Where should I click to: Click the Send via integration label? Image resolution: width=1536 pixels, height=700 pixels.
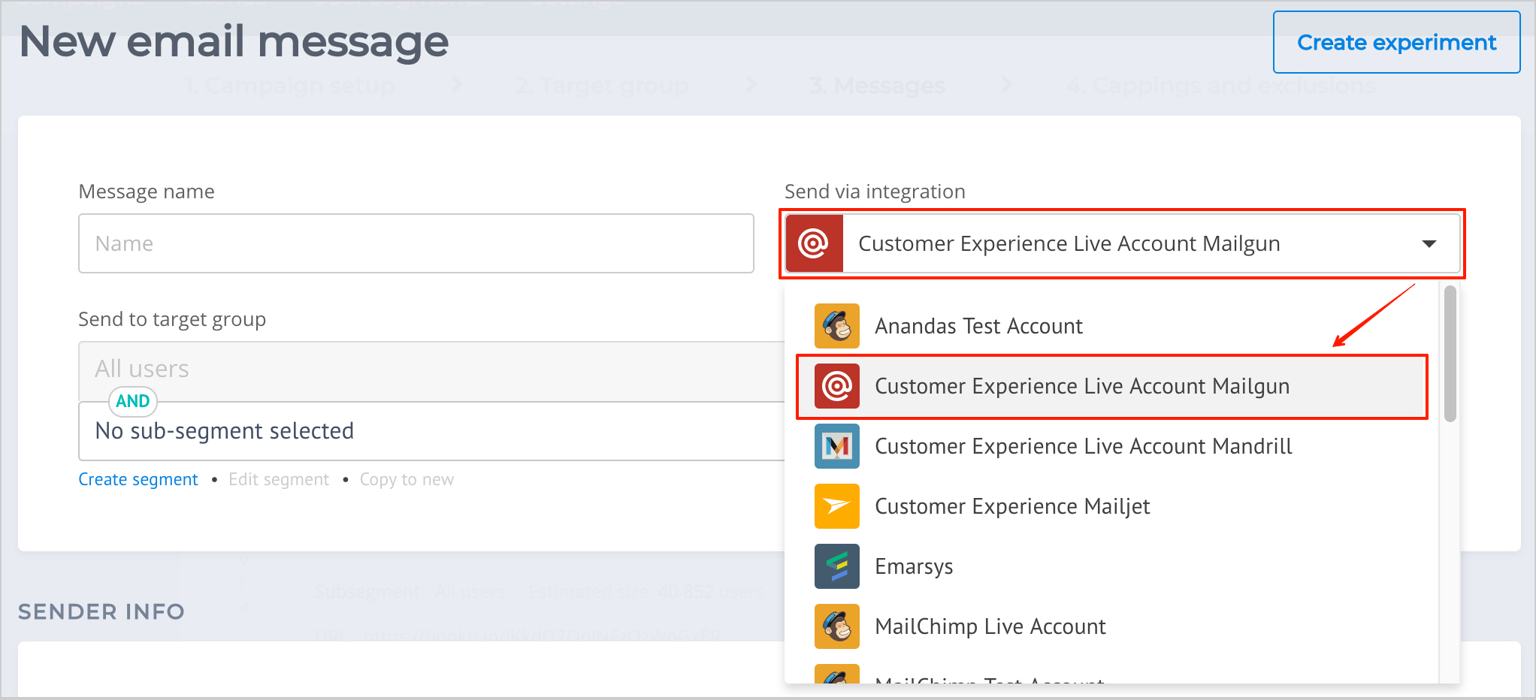pos(875,191)
